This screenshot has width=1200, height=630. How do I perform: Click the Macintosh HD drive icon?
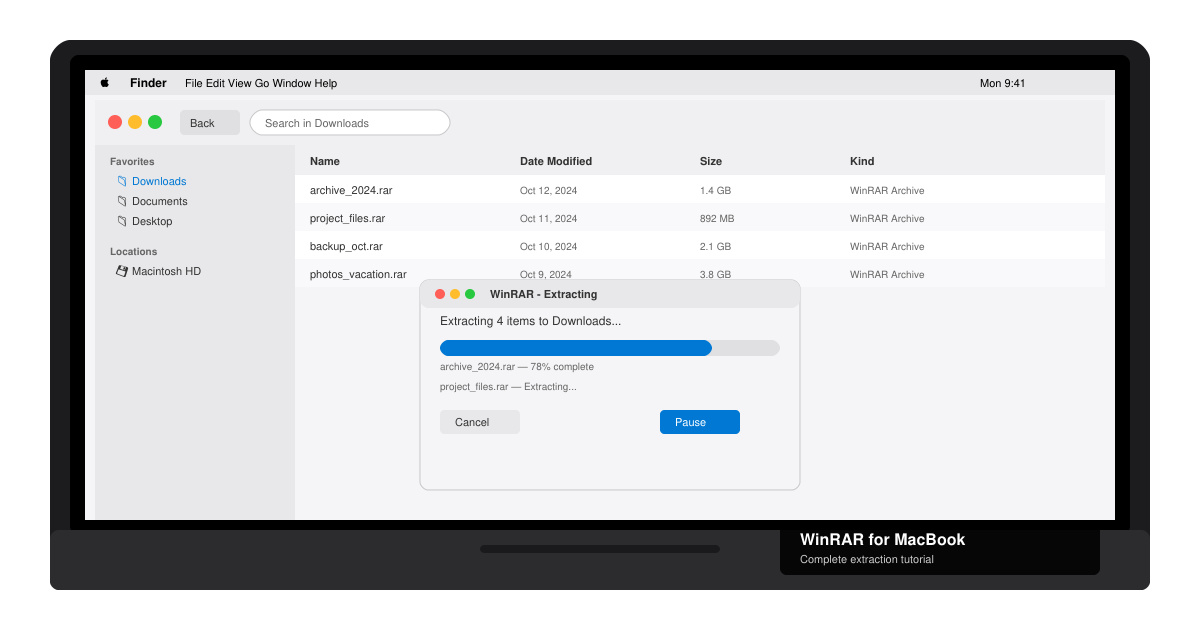(122, 271)
